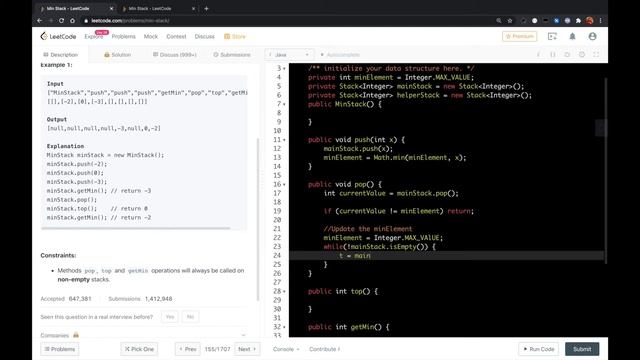Expand the Companies section
The image size is (640, 360).
[243, 335]
